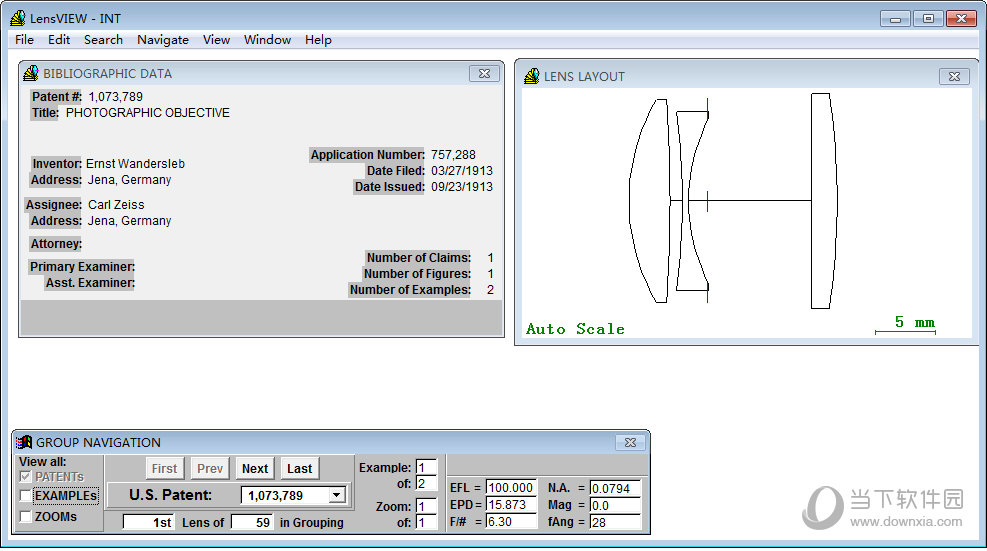Close the Bibliographic Data panel
This screenshot has width=987, height=551.
click(x=484, y=74)
